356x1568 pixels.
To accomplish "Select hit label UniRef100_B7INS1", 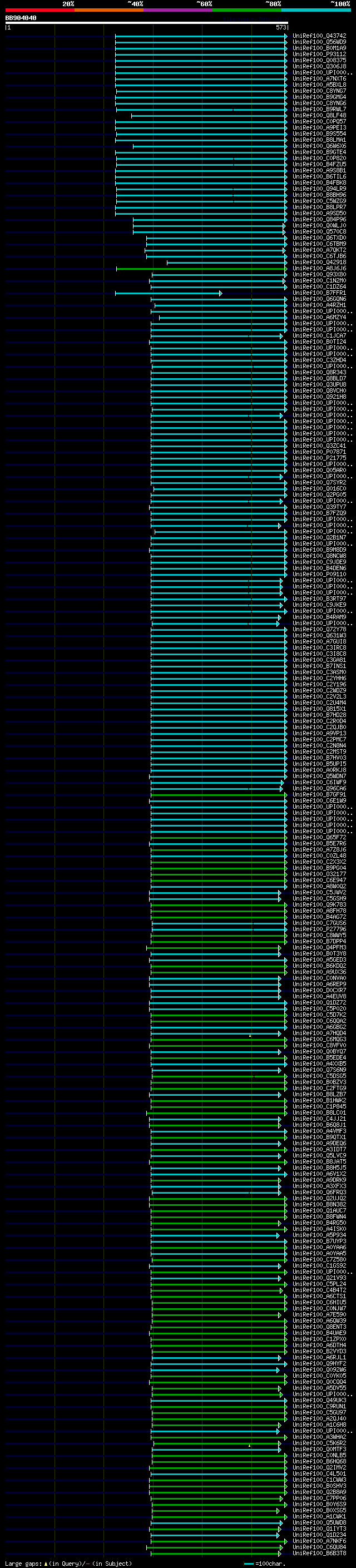I will tap(319, 666).
